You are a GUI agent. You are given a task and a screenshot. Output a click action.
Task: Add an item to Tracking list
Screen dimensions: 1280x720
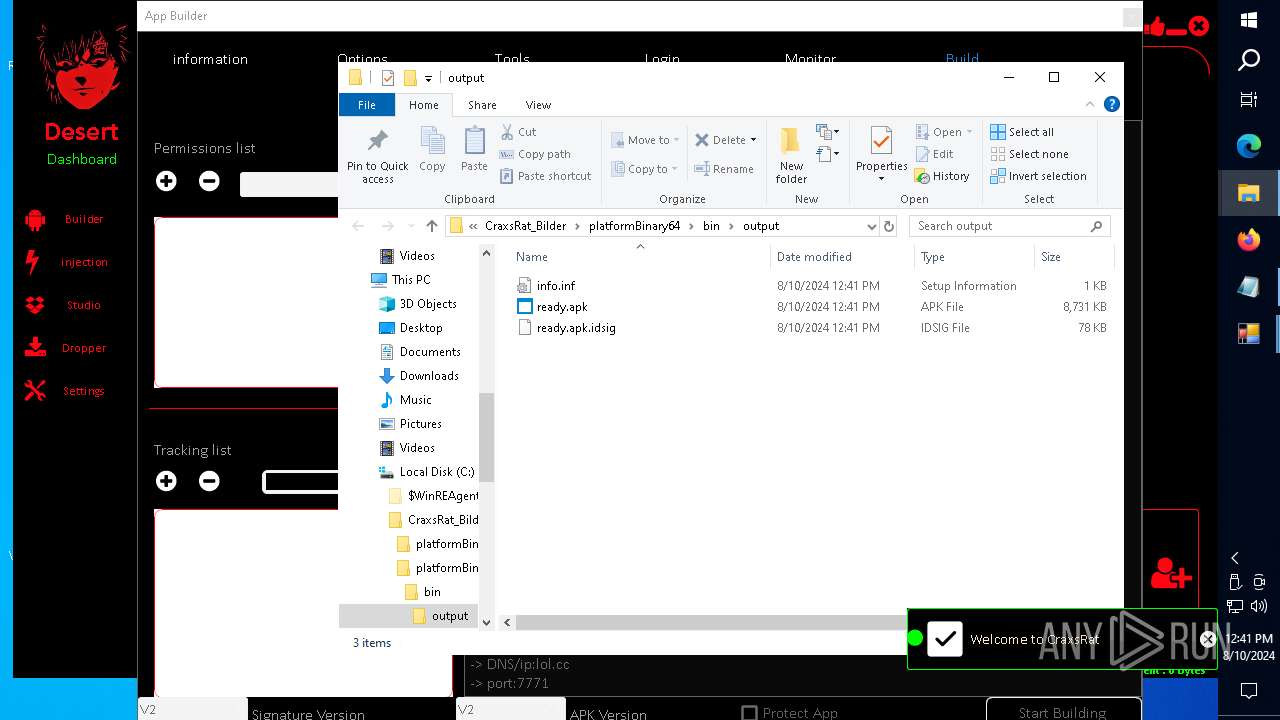click(166, 481)
